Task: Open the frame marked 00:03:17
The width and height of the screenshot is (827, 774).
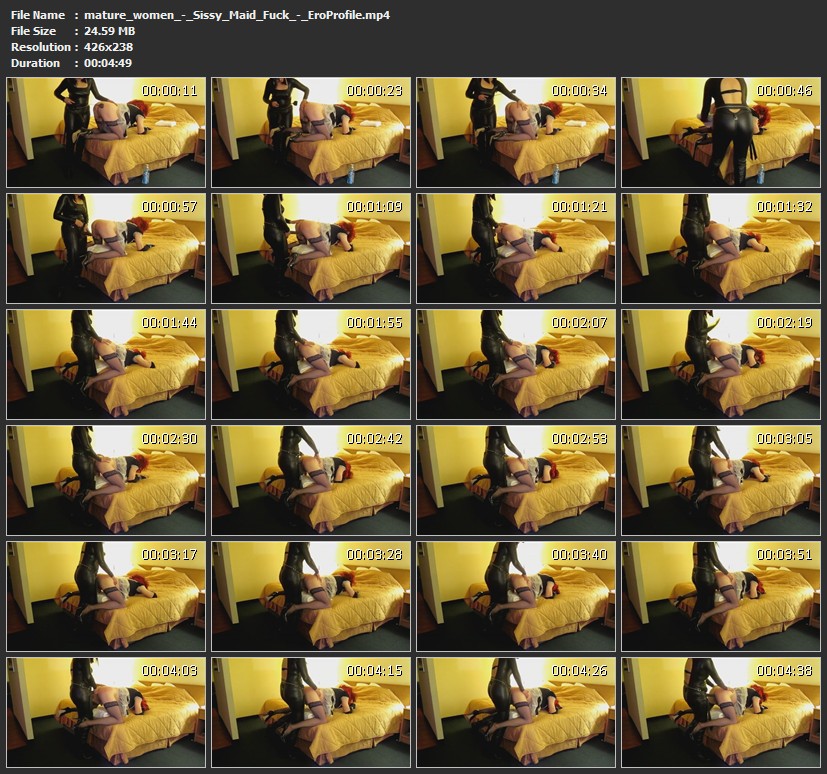Action: point(106,596)
